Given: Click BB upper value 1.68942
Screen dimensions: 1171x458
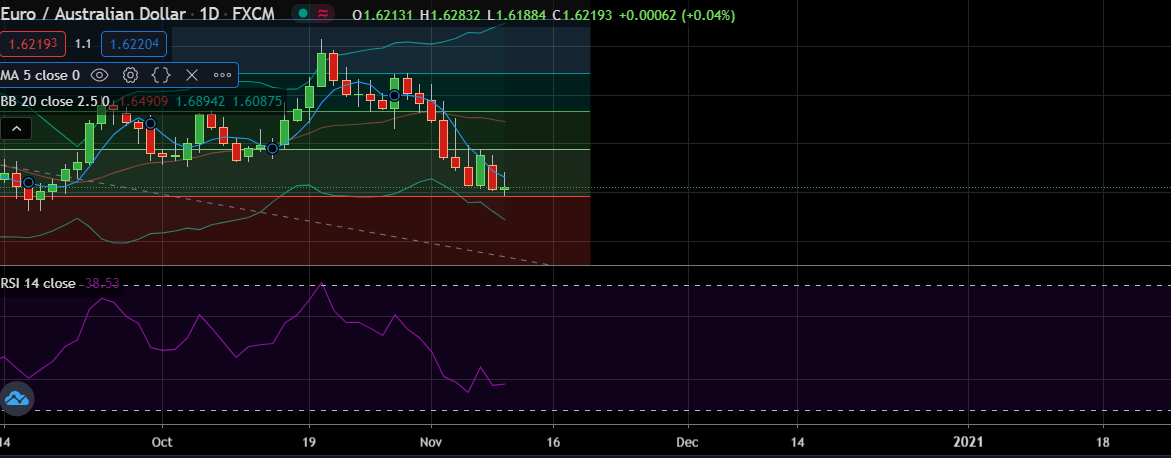Looking at the screenshot, I should point(202,101).
